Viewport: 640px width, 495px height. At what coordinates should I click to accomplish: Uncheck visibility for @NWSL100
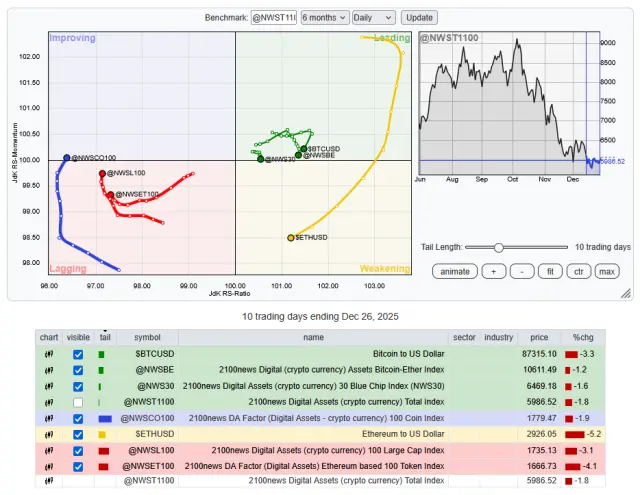(x=78, y=451)
